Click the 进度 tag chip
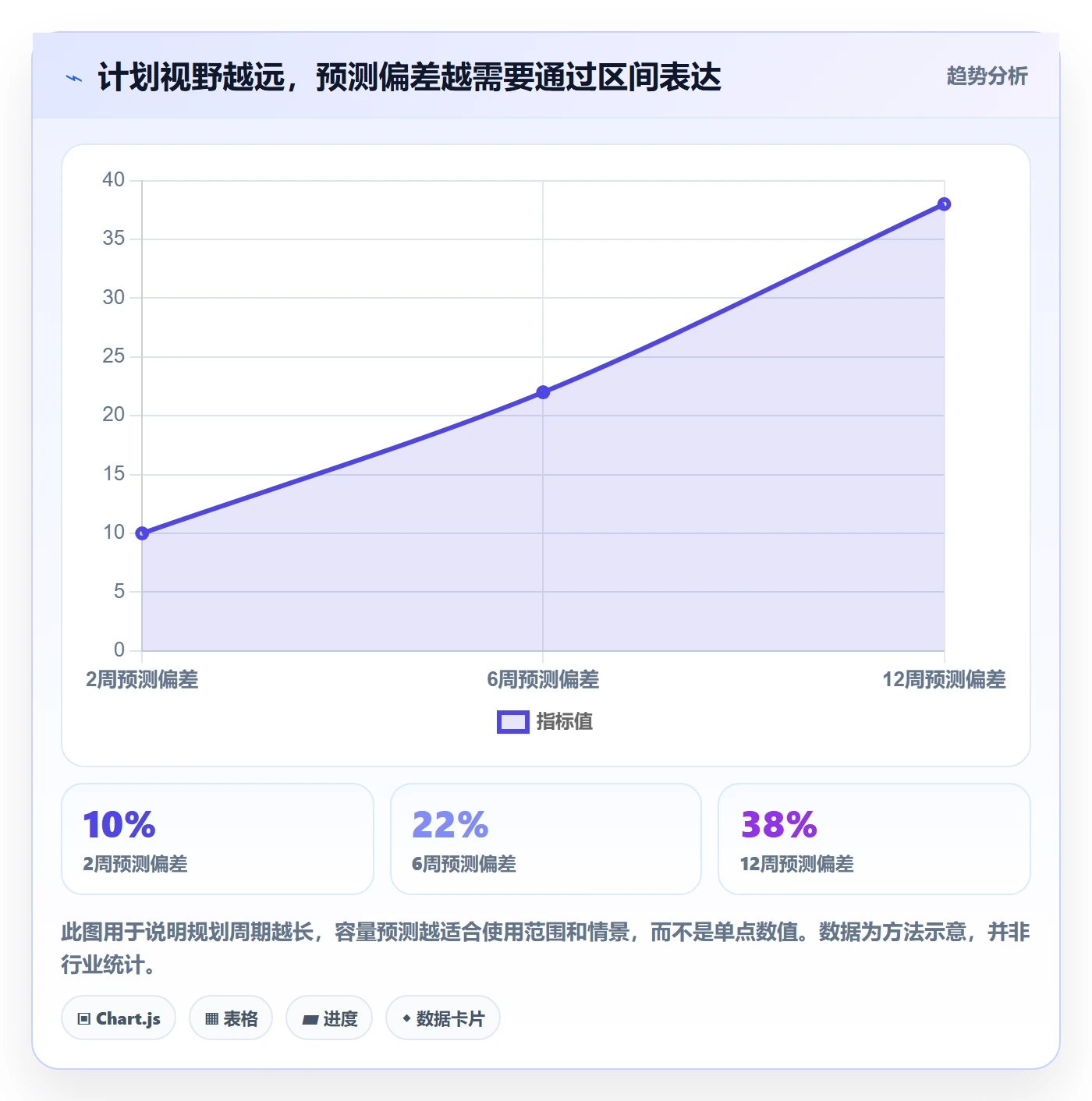Image resolution: width=1092 pixels, height=1101 pixels. (329, 1018)
